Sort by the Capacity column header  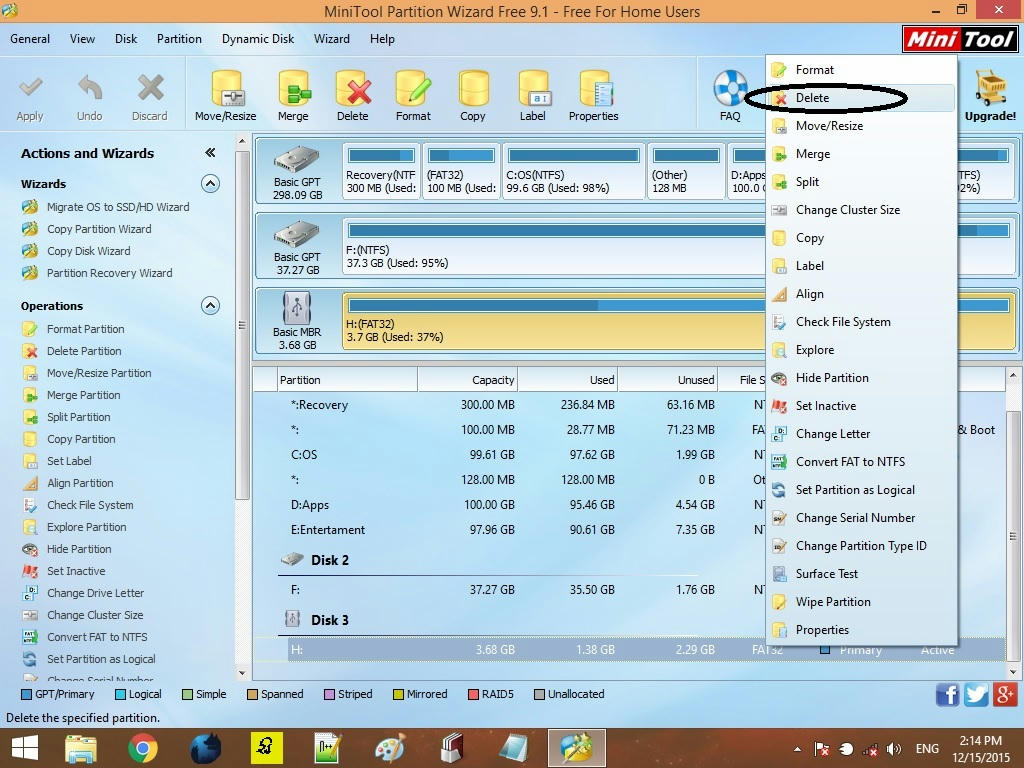click(x=467, y=380)
